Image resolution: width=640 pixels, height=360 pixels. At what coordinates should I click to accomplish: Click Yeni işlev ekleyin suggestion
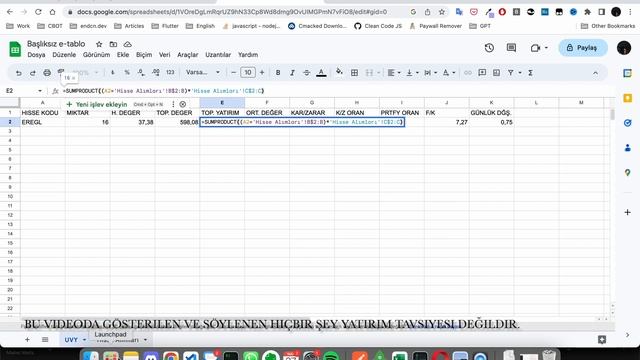(x=97, y=104)
